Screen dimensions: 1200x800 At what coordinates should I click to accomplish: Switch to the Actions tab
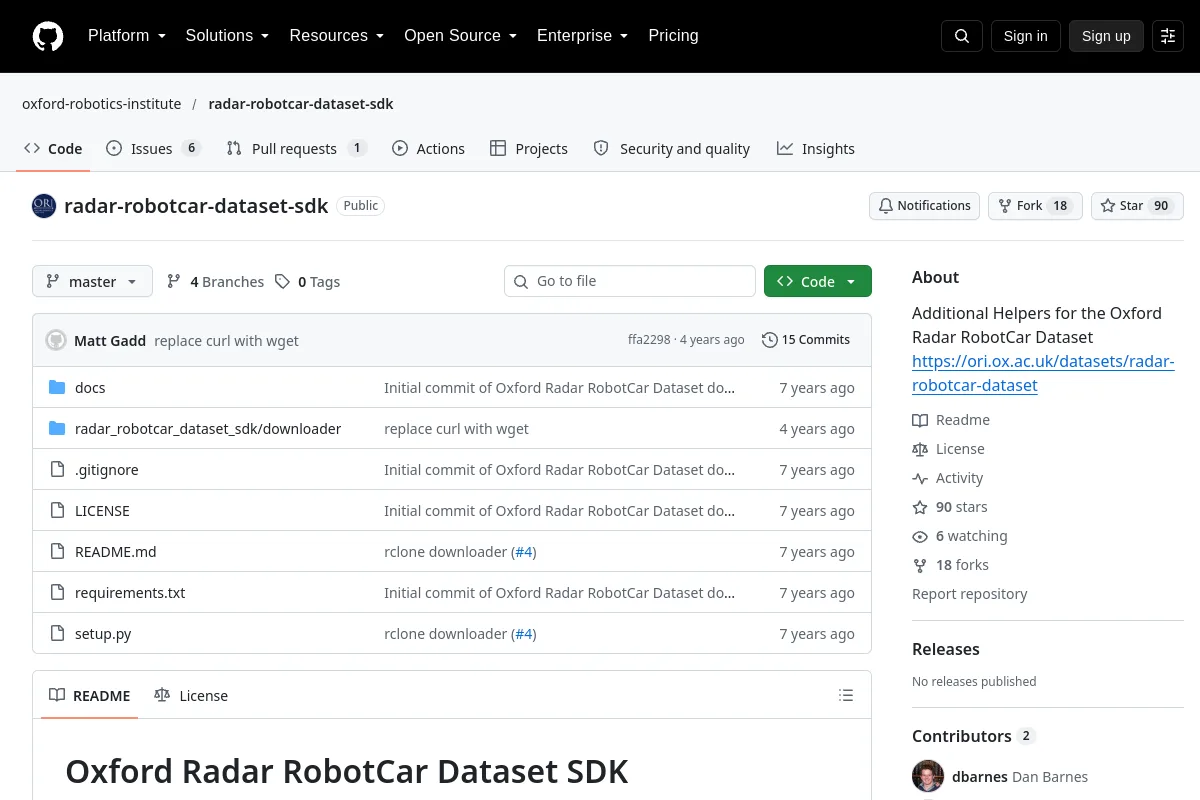[x=429, y=149]
